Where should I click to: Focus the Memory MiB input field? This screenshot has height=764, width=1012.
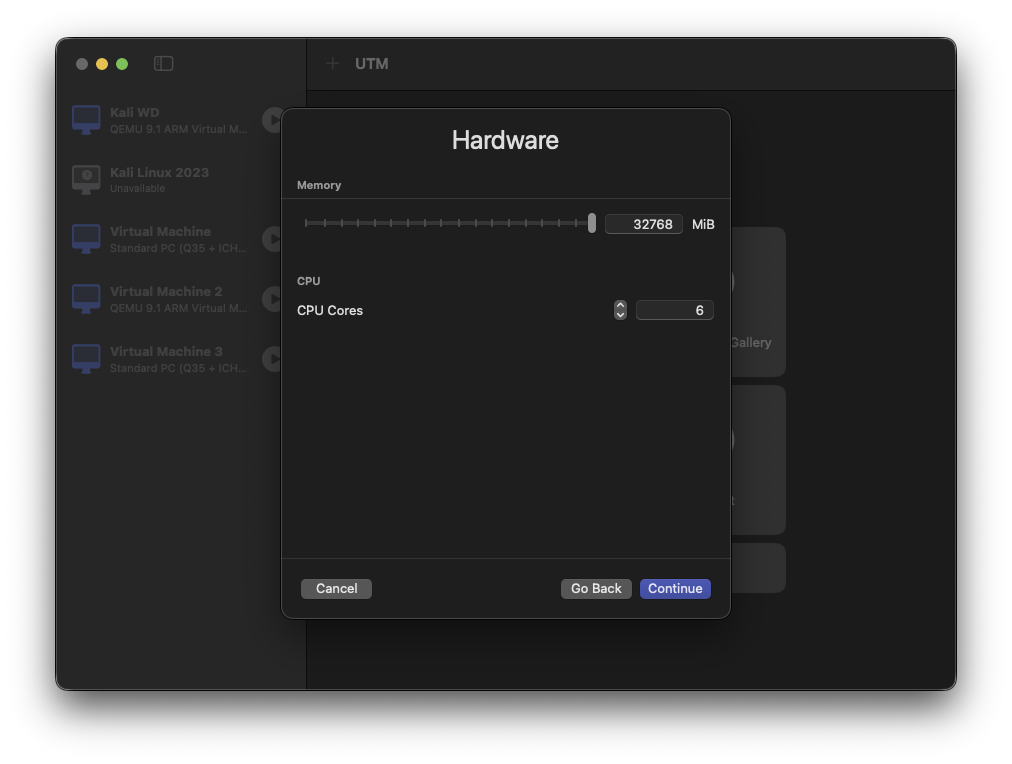(x=644, y=224)
